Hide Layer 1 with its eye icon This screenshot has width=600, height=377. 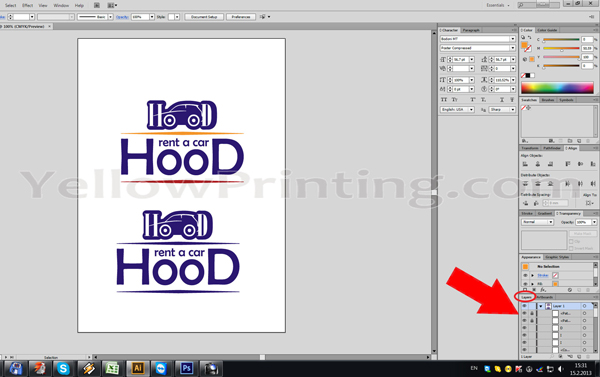[x=524, y=306]
